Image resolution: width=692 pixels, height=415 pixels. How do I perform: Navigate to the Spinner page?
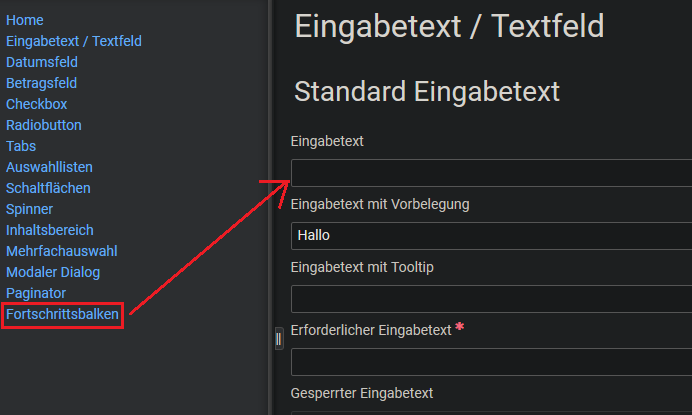point(30,209)
